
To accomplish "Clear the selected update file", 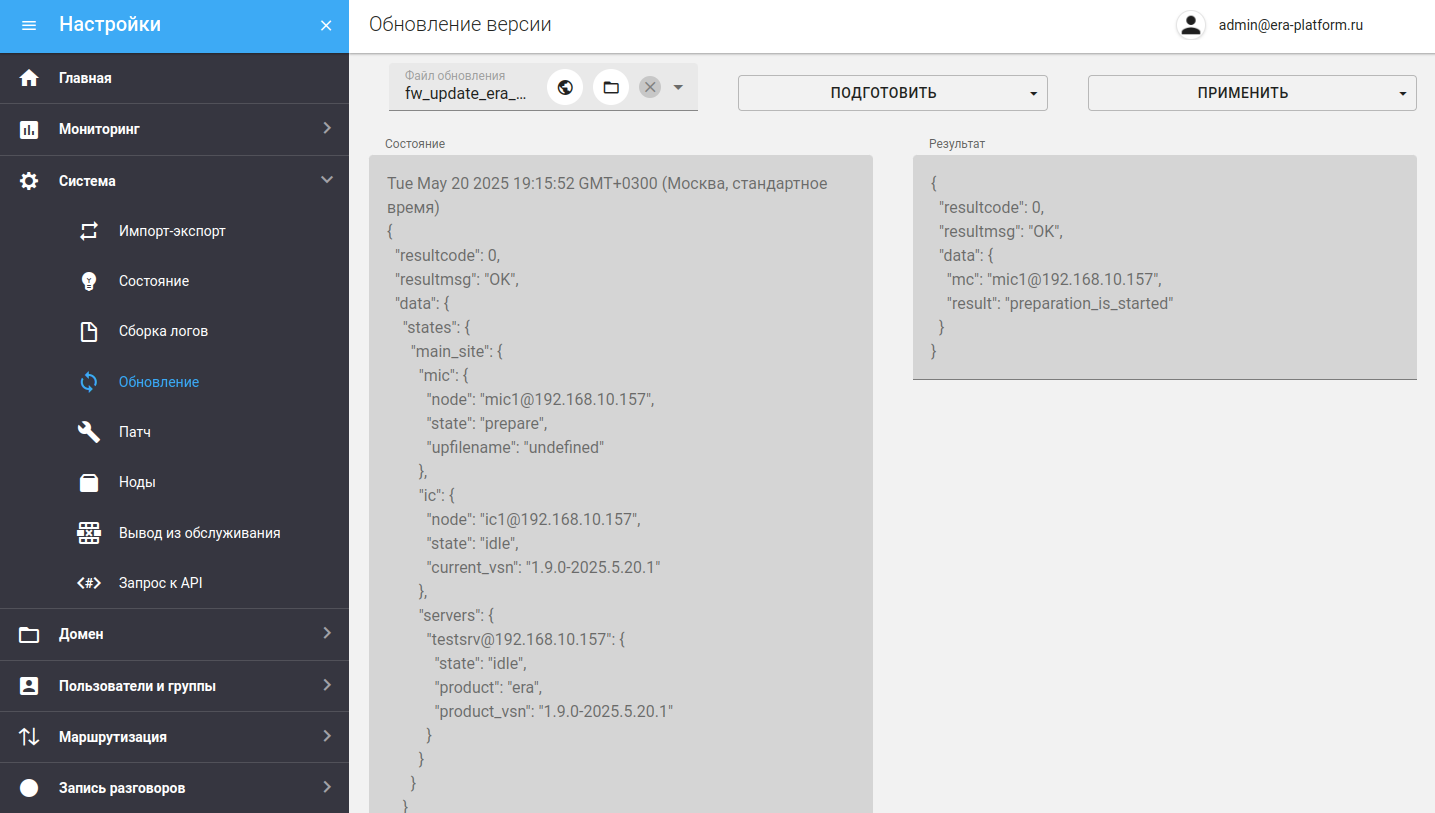I will (x=650, y=87).
